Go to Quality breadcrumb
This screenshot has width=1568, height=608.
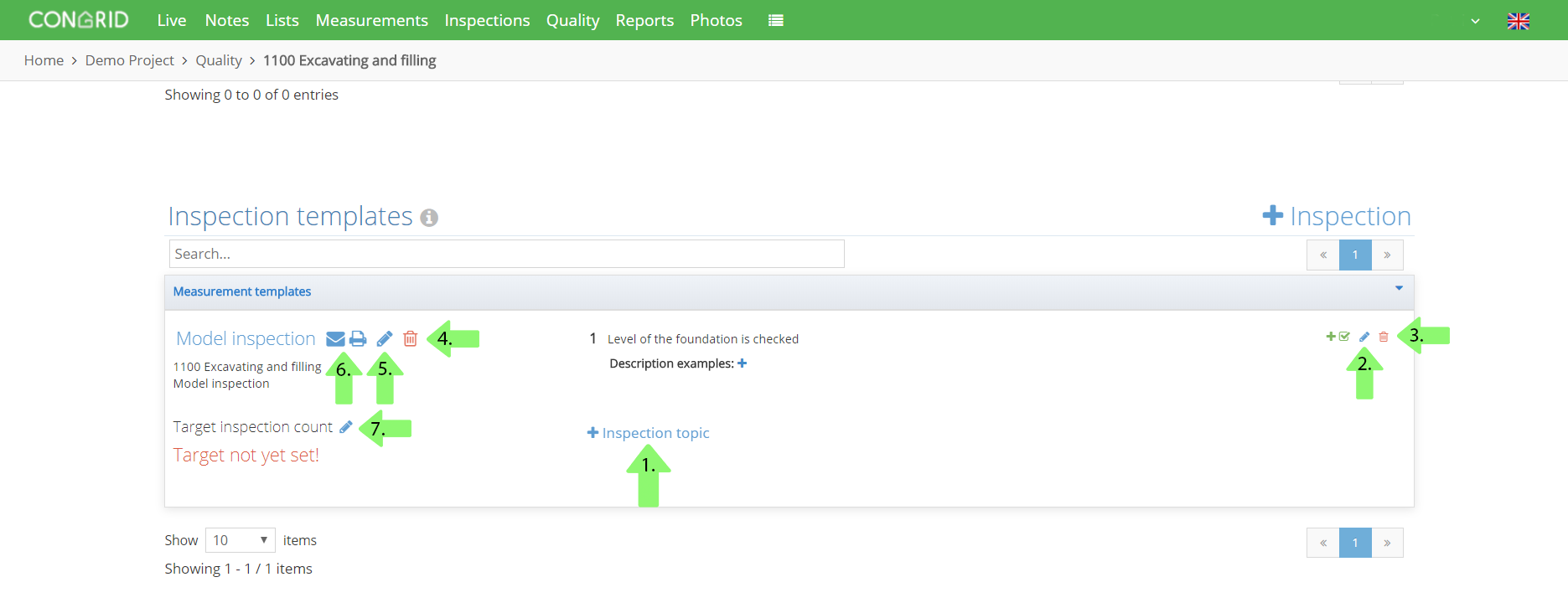coord(219,60)
